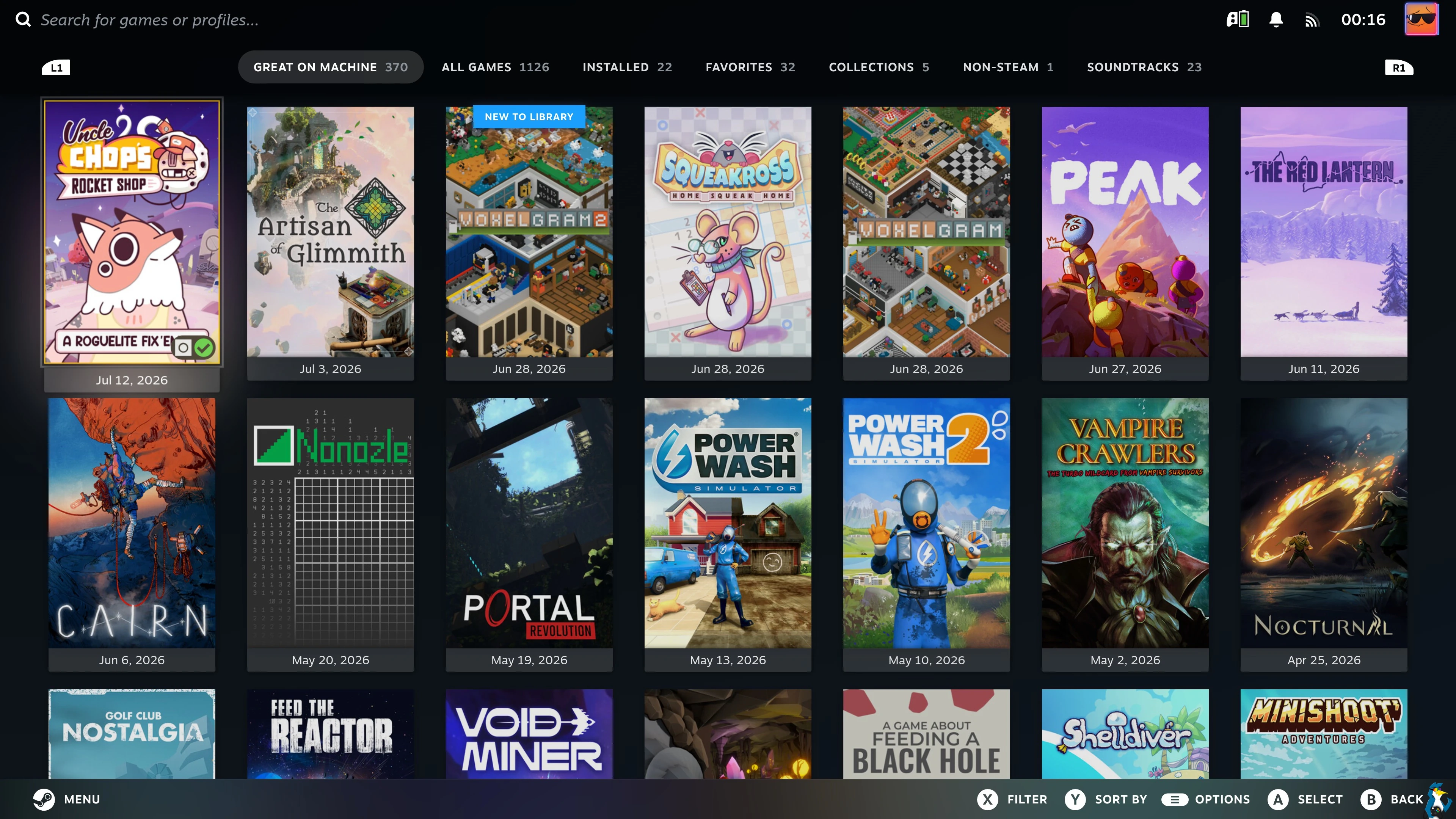The image size is (1456, 819).
Task: Click the installed checkmark on Uncle Chop's
Action: [x=204, y=347]
